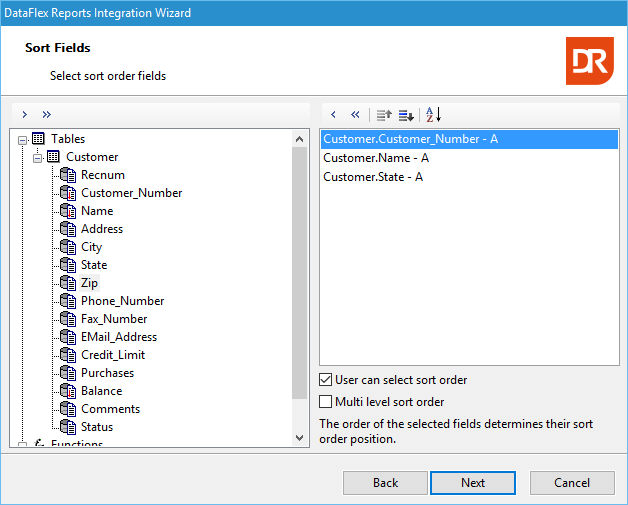Click the Purchases field icon
The width and height of the screenshot is (628, 505).
click(x=68, y=373)
